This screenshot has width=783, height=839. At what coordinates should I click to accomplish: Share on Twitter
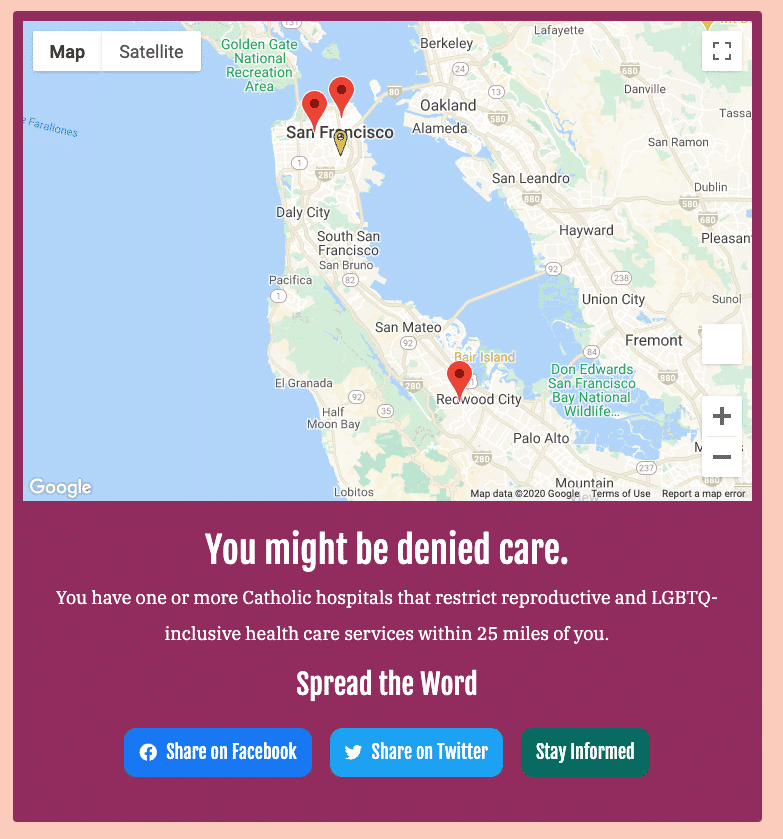pyautogui.click(x=416, y=752)
